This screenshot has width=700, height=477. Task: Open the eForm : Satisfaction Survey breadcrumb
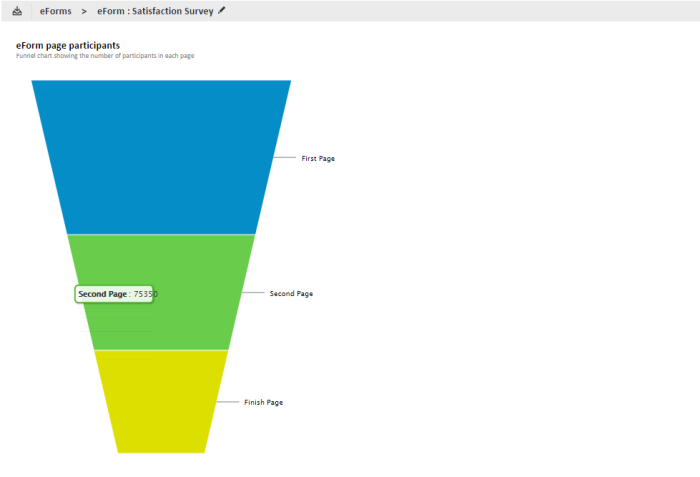[x=154, y=11]
